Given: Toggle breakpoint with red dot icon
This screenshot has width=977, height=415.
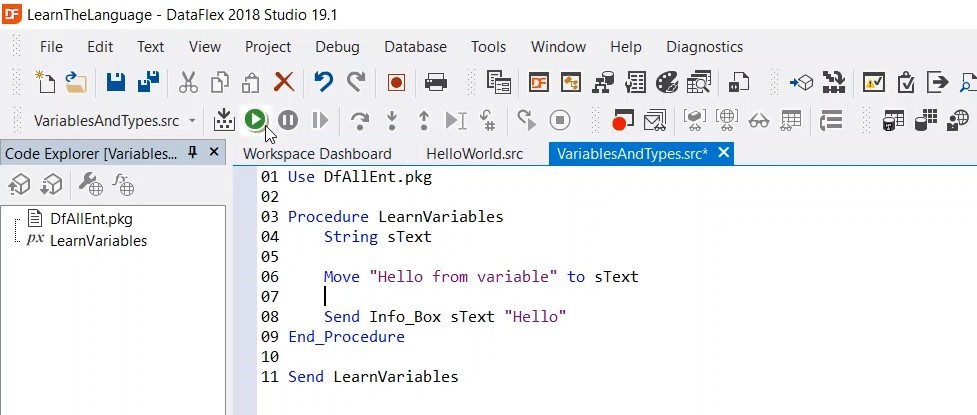Looking at the screenshot, I should point(622,121).
